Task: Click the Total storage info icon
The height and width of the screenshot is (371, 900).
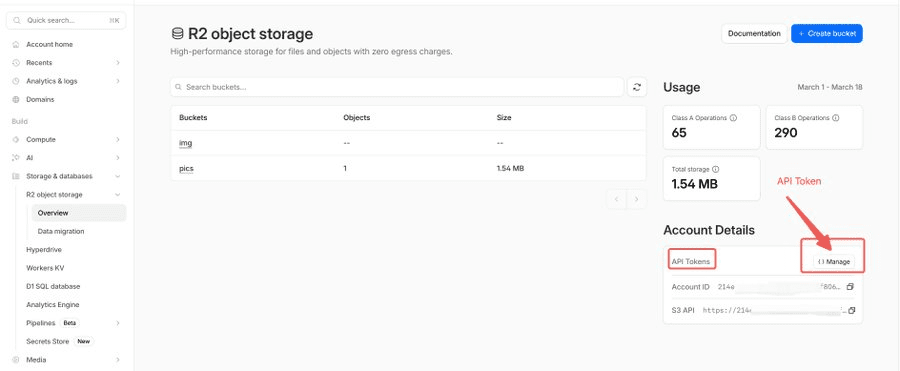Action: [x=716, y=169]
